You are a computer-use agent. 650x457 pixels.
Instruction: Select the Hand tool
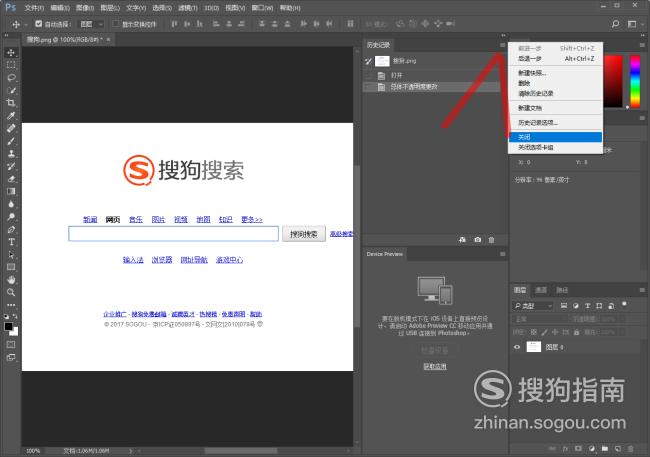click(11, 280)
